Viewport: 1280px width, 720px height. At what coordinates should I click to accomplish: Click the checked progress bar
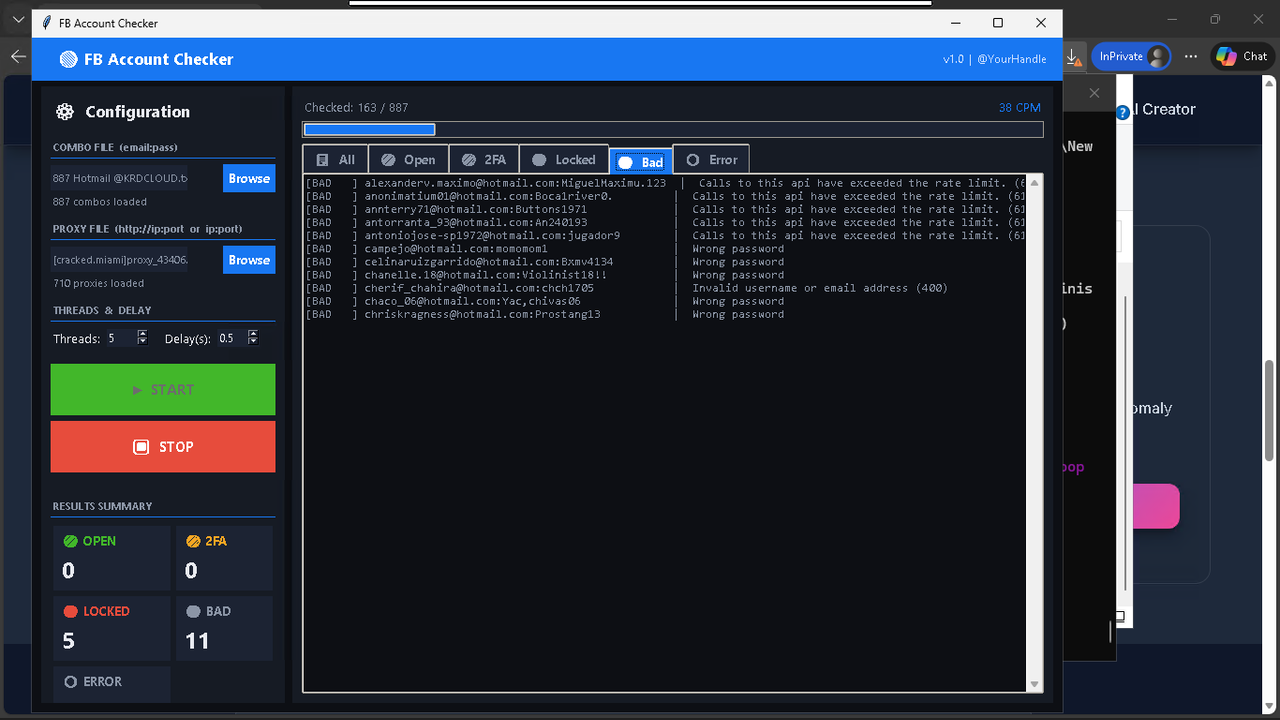click(673, 129)
